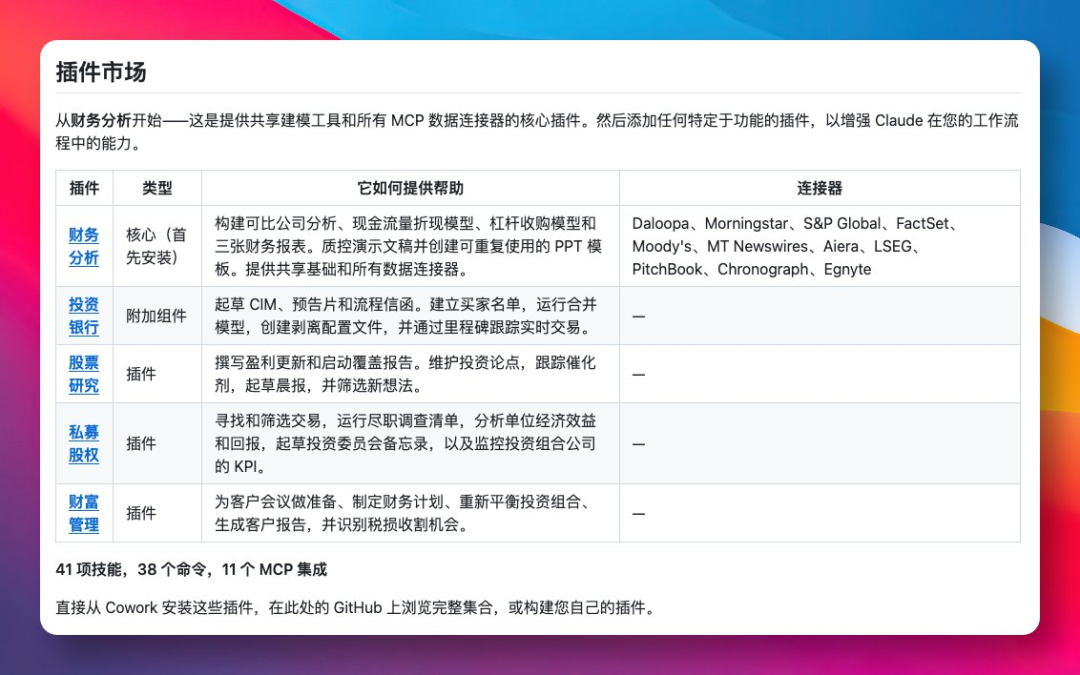1080x675 pixels.
Task: Click the bold 财务分析 in the intro paragraph
Action: (101, 121)
